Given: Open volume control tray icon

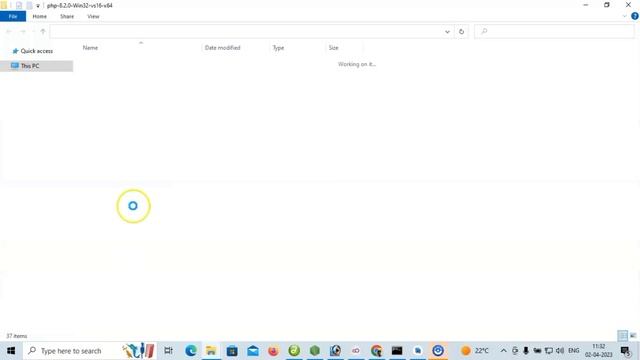Looking at the screenshot, I should click(560, 351).
